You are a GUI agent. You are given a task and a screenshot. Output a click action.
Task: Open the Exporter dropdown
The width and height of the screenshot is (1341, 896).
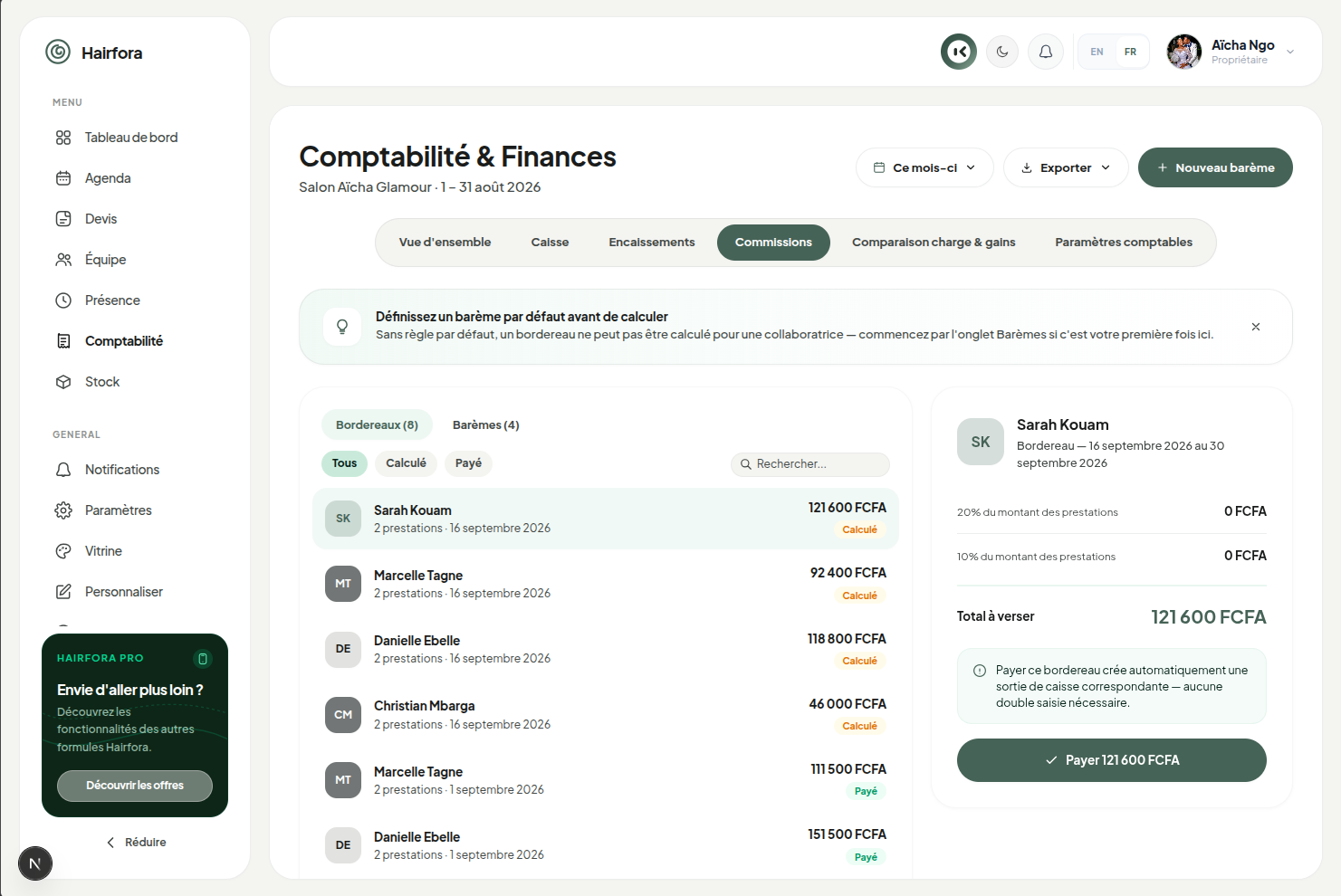(x=1066, y=167)
